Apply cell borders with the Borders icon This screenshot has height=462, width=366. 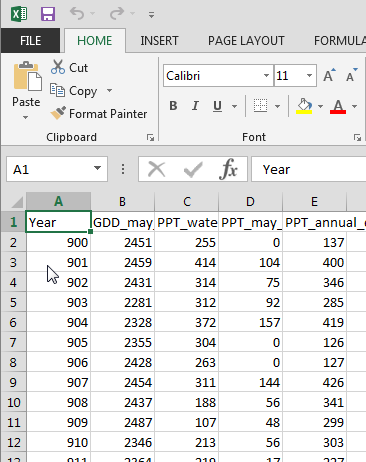(260, 106)
